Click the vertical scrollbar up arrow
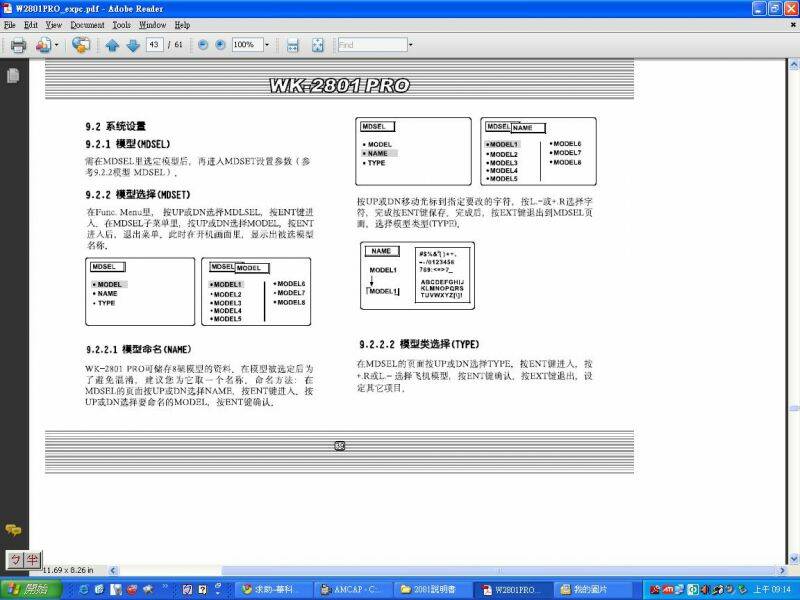The width and height of the screenshot is (800, 600). pos(794,65)
